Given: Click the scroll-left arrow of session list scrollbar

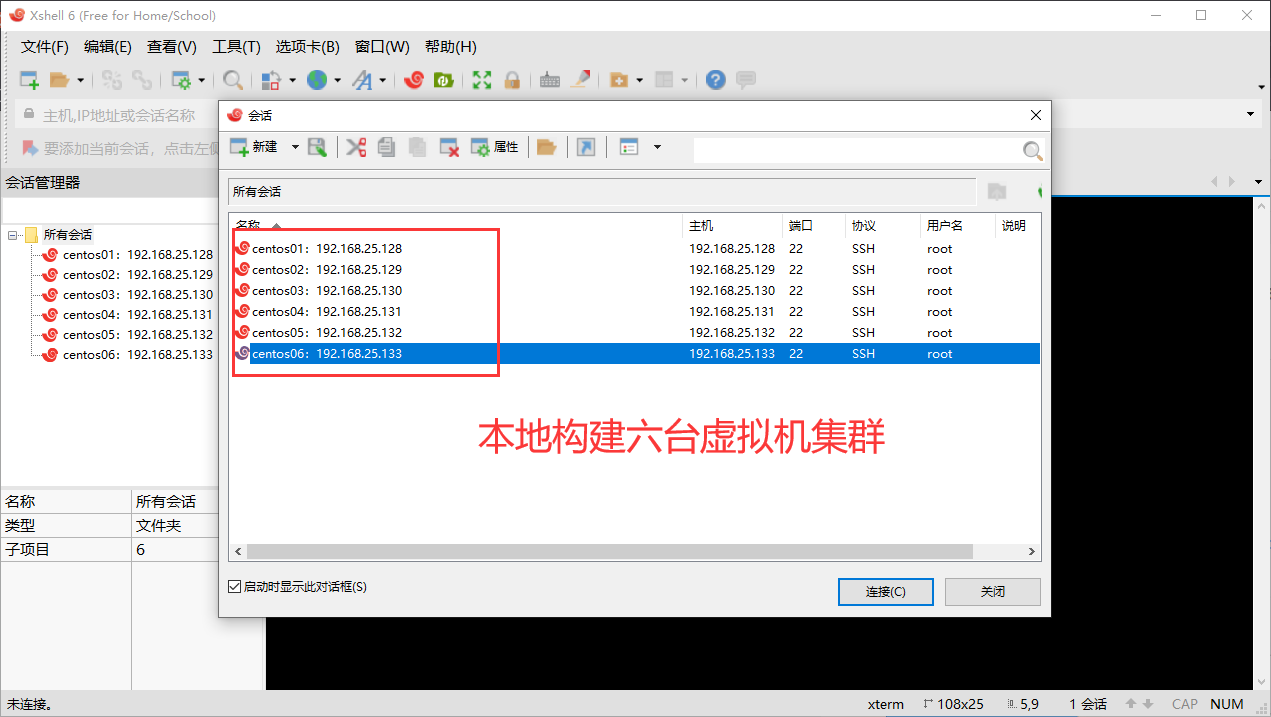Looking at the screenshot, I should coord(238,552).
